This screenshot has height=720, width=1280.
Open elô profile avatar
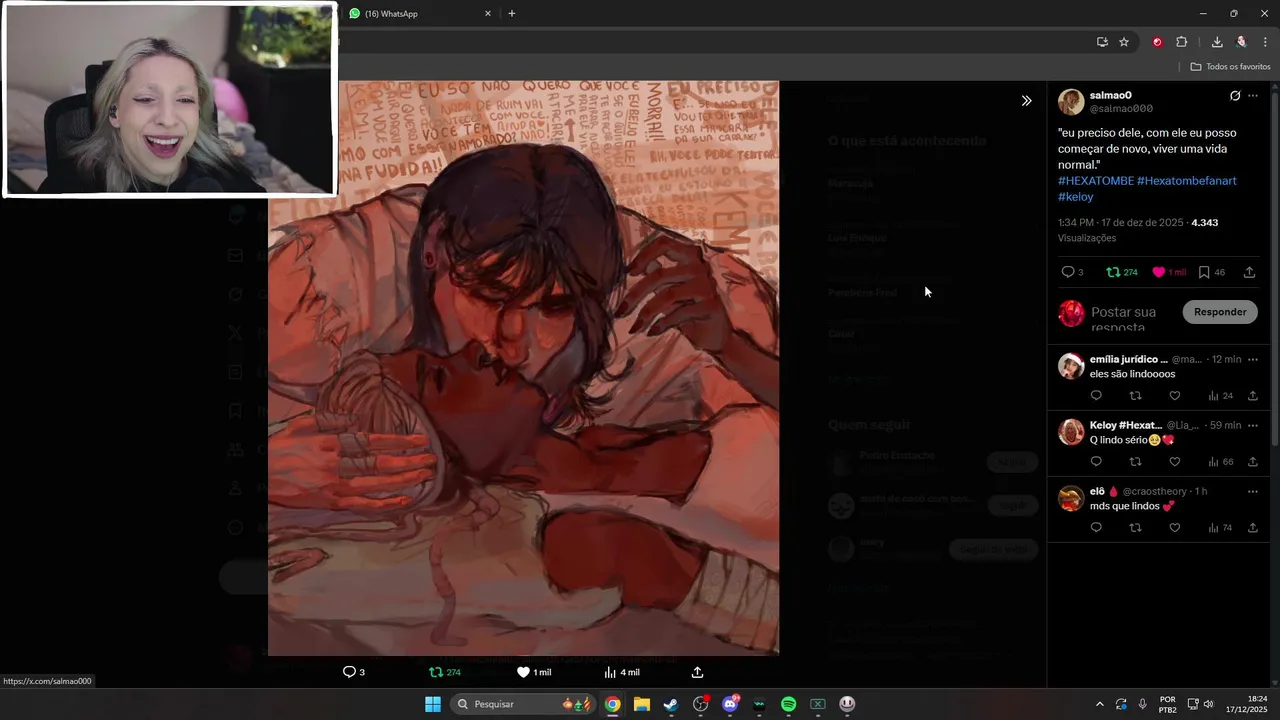(1071, 498)
